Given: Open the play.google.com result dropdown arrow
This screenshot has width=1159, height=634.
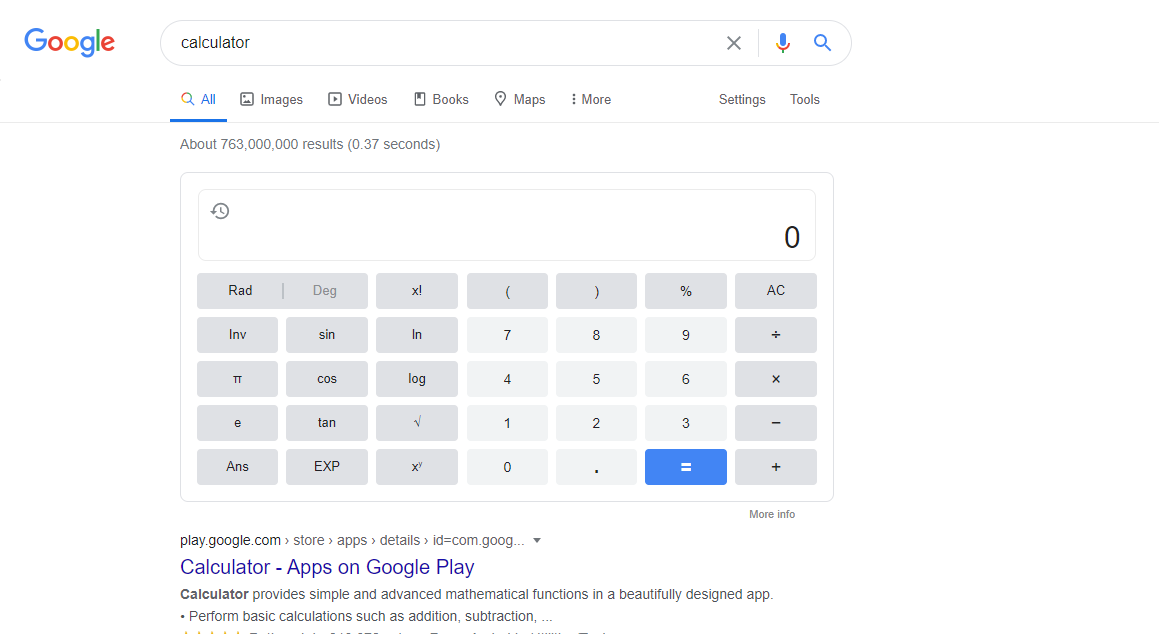Looking at the screenshot, I should pos(537,541).
